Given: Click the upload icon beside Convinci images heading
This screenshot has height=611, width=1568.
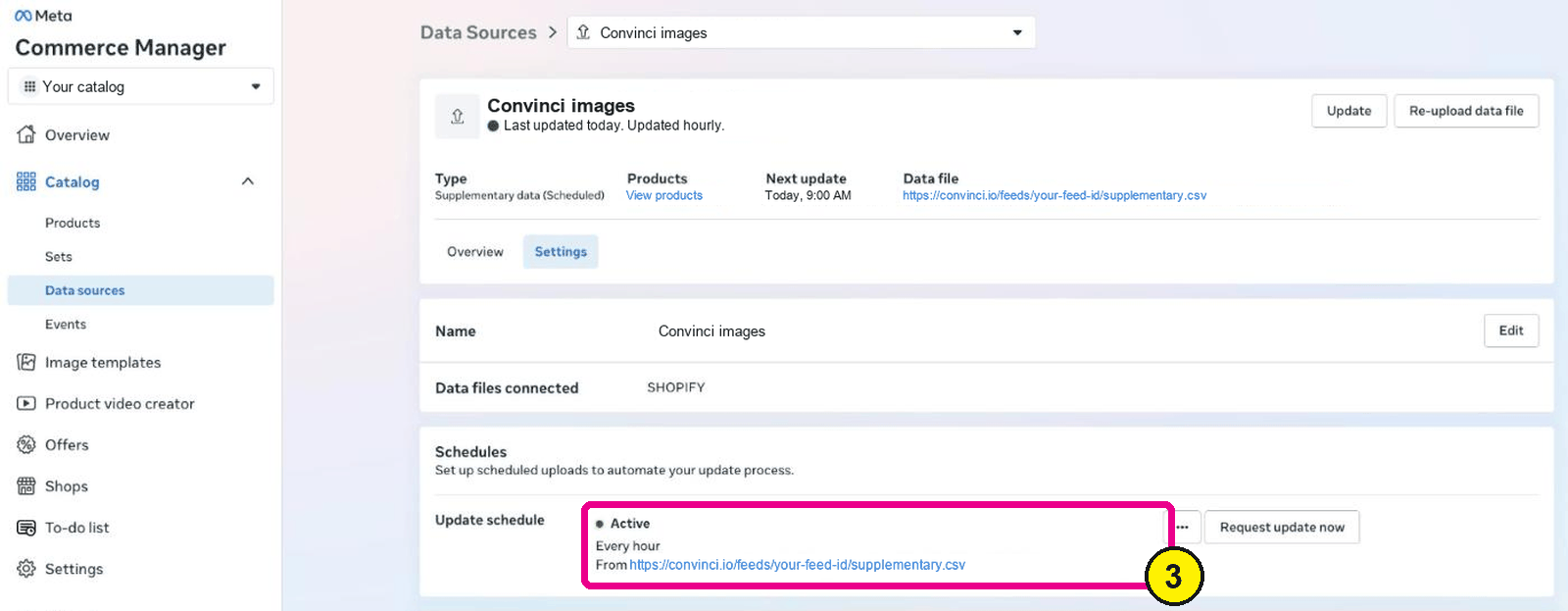Looking at the screenshot, I should pyautogui.click(x=458, y=117).
